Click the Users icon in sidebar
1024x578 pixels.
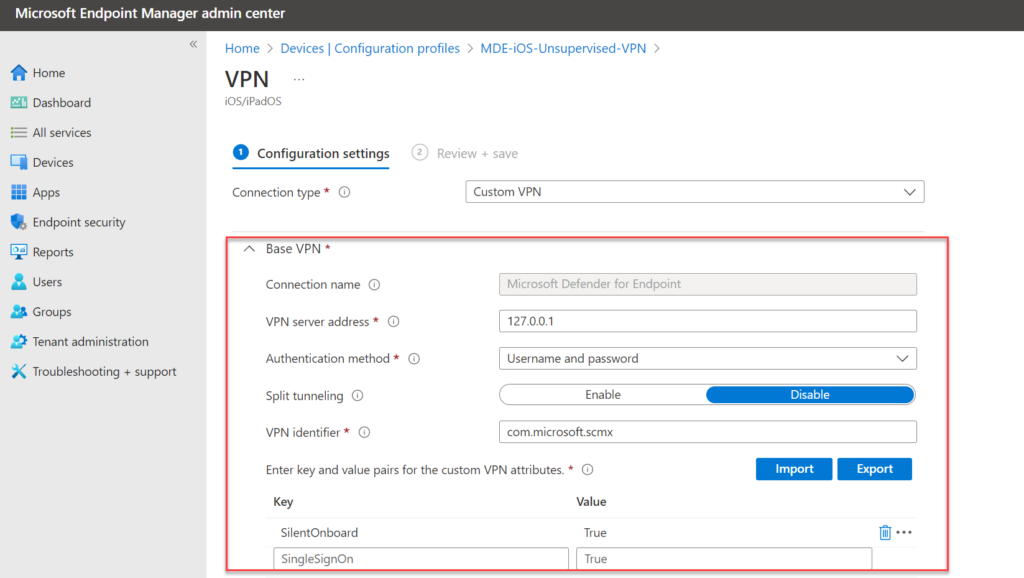coord(19,281)
